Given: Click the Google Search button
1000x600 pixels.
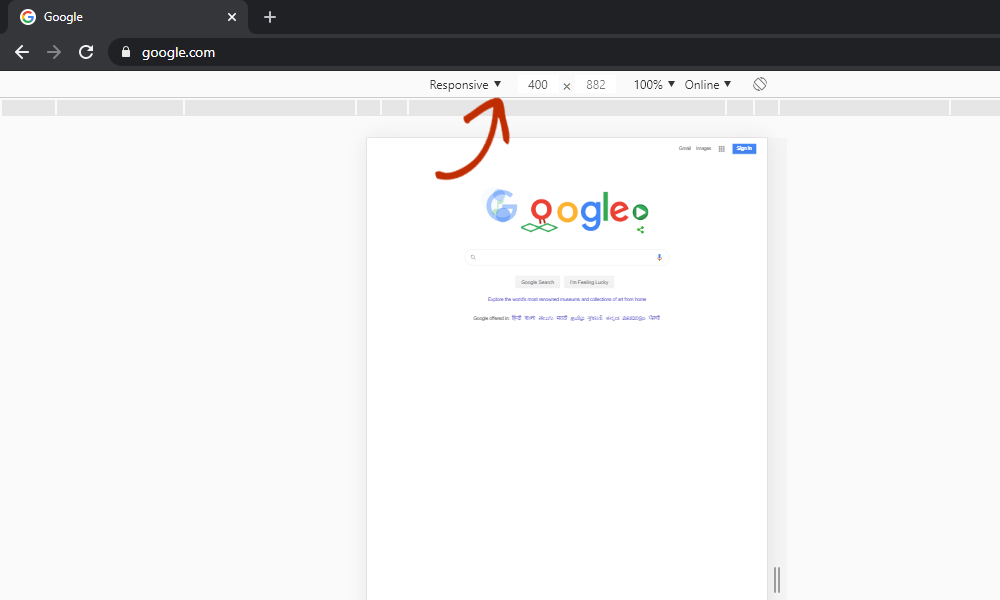Looking at the screenshot, I should 538,282.
